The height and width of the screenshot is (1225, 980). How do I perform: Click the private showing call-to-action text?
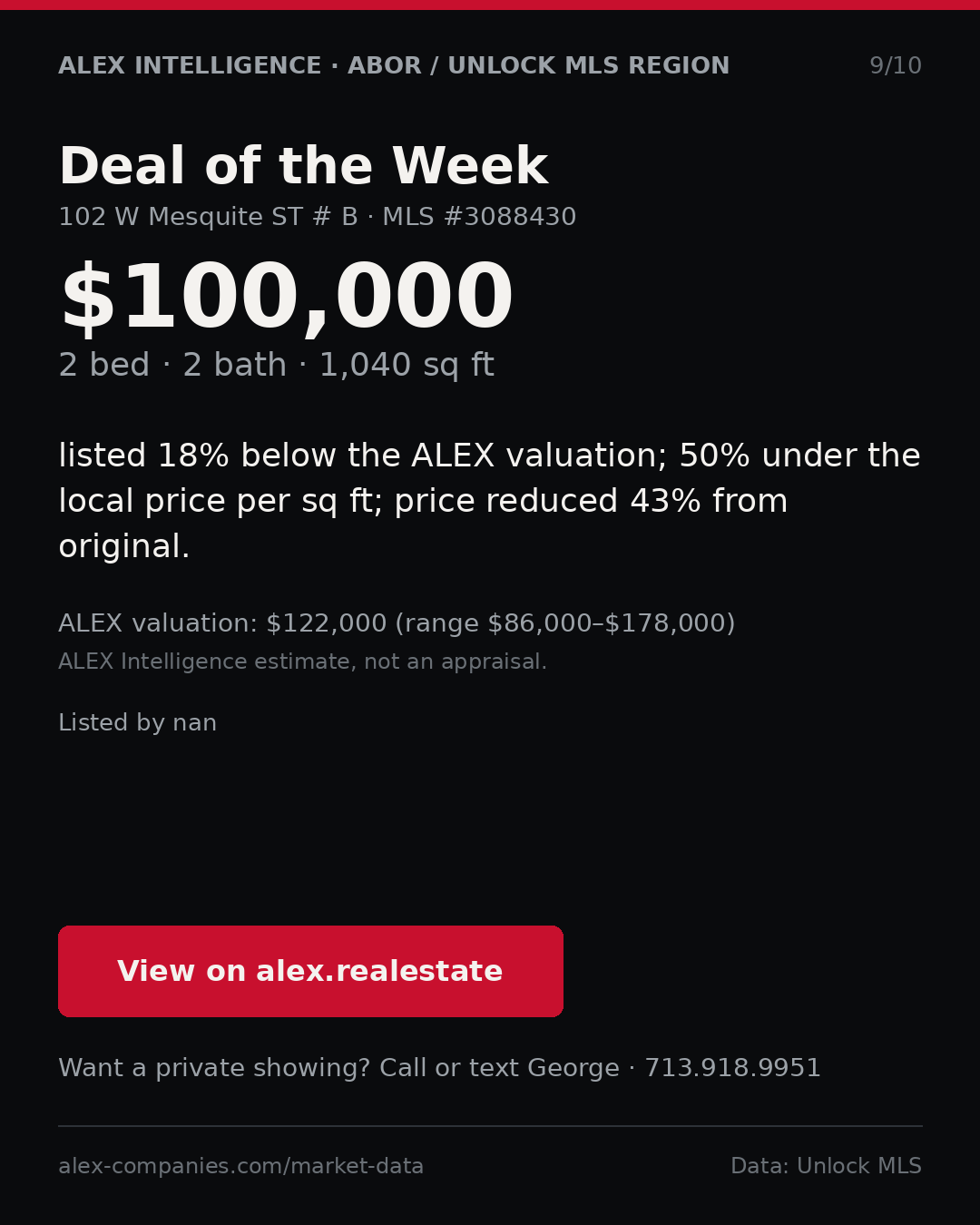[x=439, y=1068]
